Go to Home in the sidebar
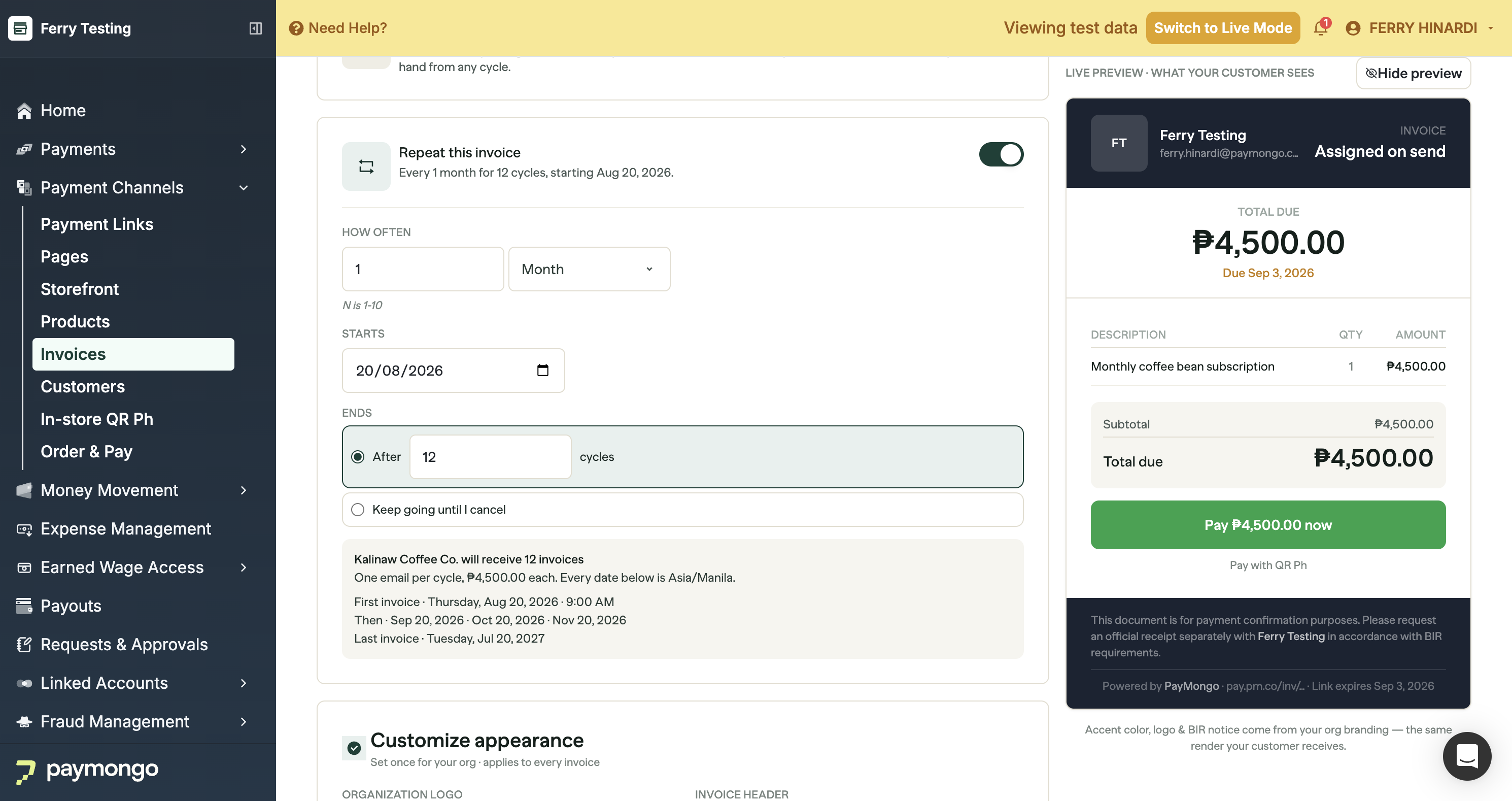This screenshot has width=1512, height=801. pyautogui.click(x=63, y=110)
